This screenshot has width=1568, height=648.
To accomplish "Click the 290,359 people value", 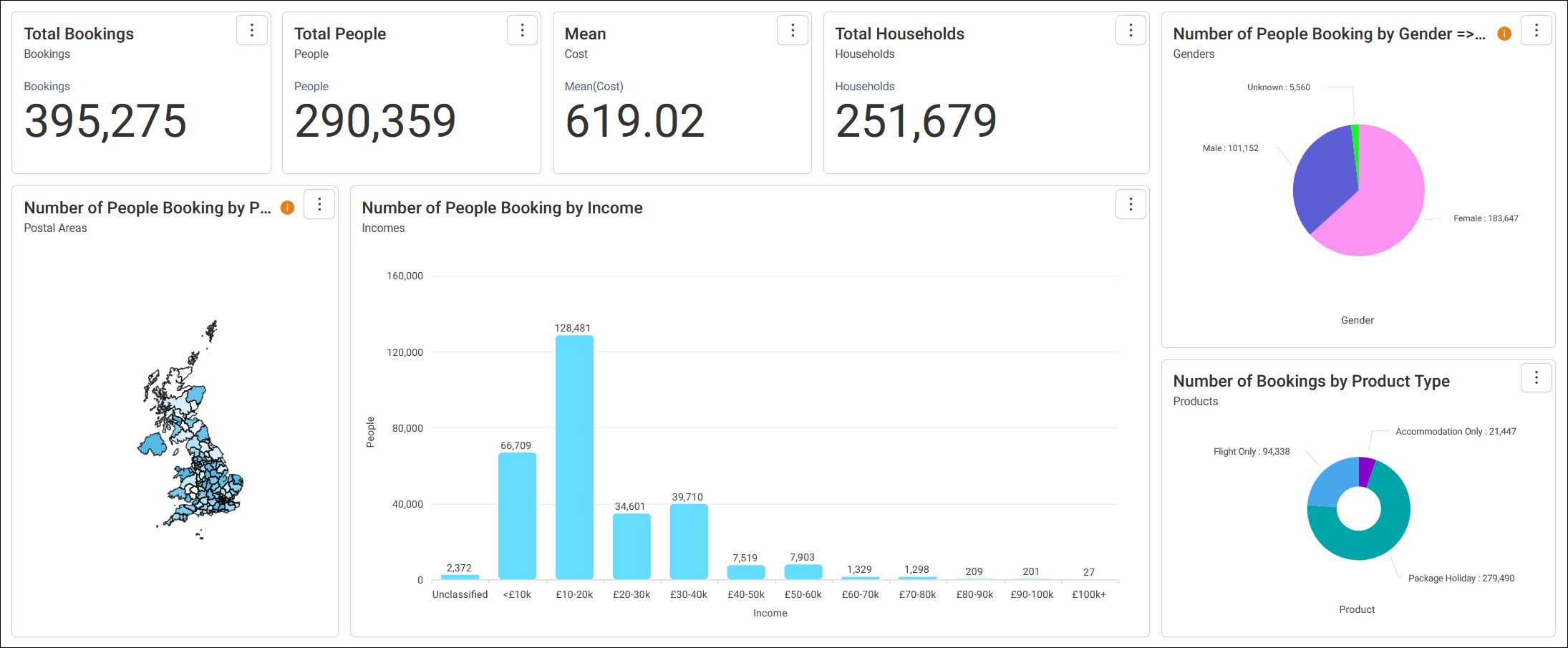I will (x=375, y=120).
